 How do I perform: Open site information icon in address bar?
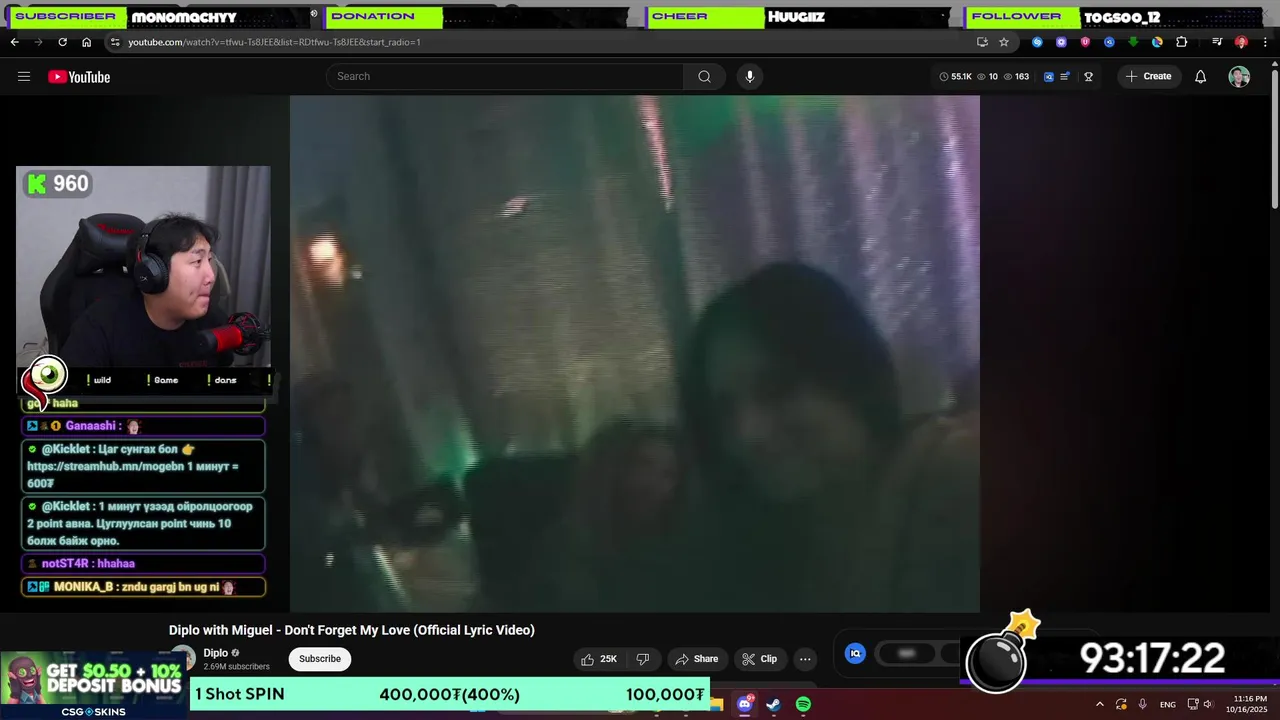[x=115, y=42]
